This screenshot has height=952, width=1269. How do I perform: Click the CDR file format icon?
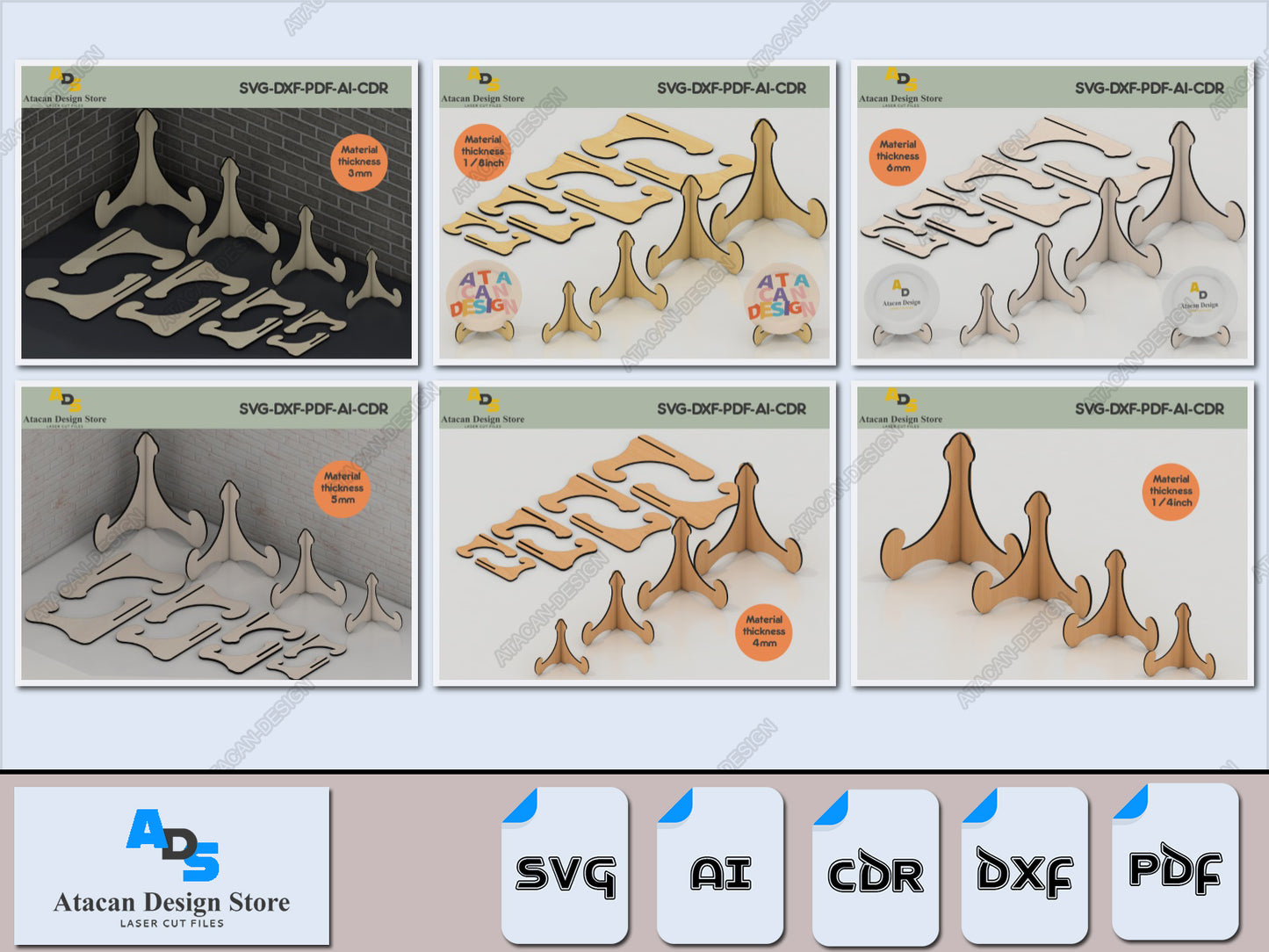(876, 867)
